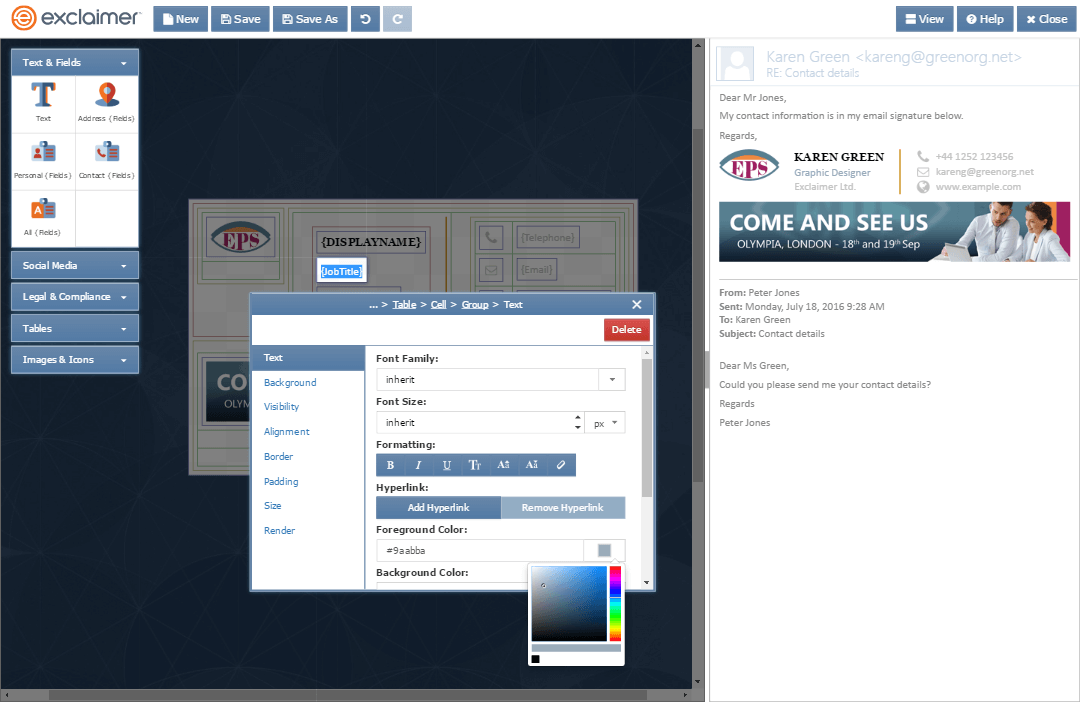The width and height of the screenshot is (1080, 702).
Task: Click the black swatch in color picker
Action: click(535, 659)
